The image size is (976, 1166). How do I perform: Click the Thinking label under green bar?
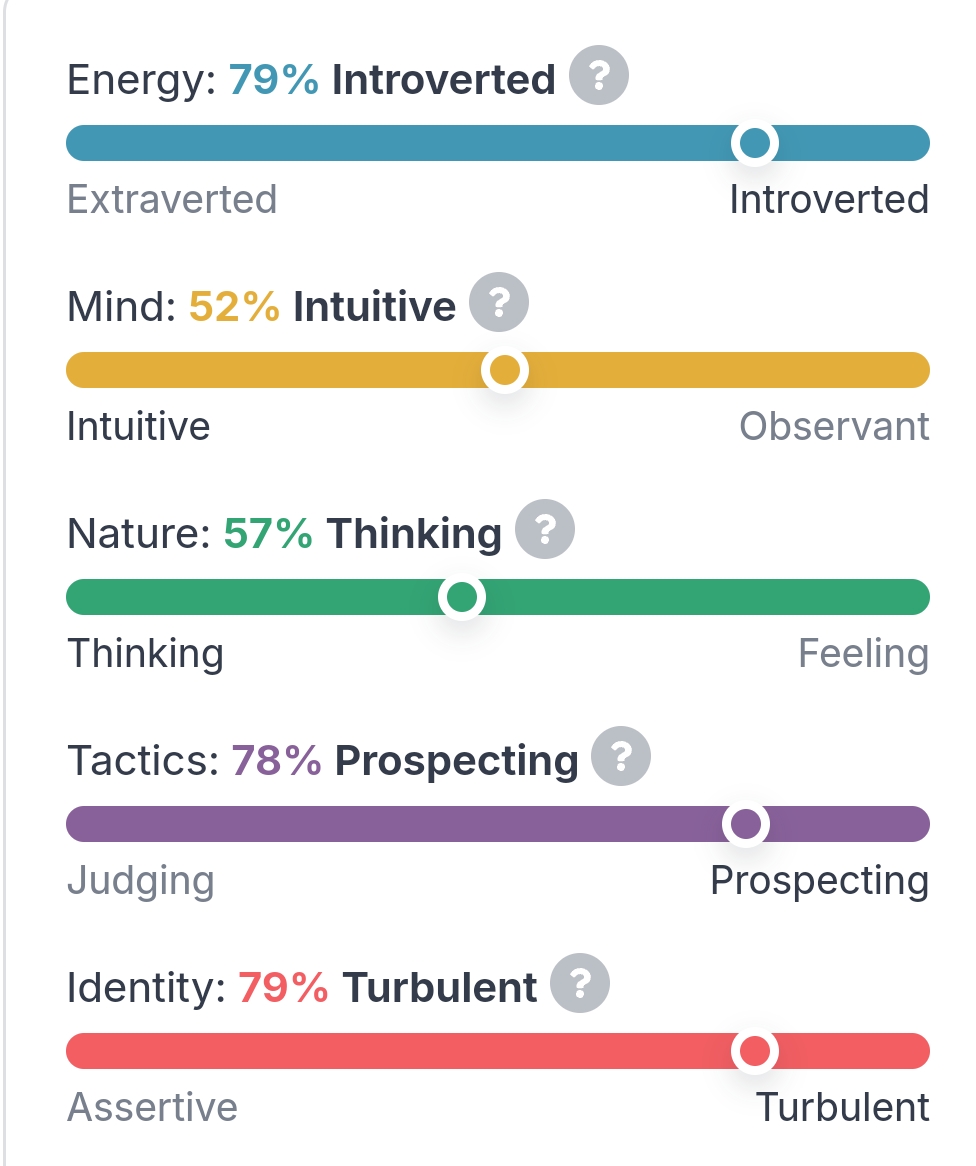pos(146,654)
